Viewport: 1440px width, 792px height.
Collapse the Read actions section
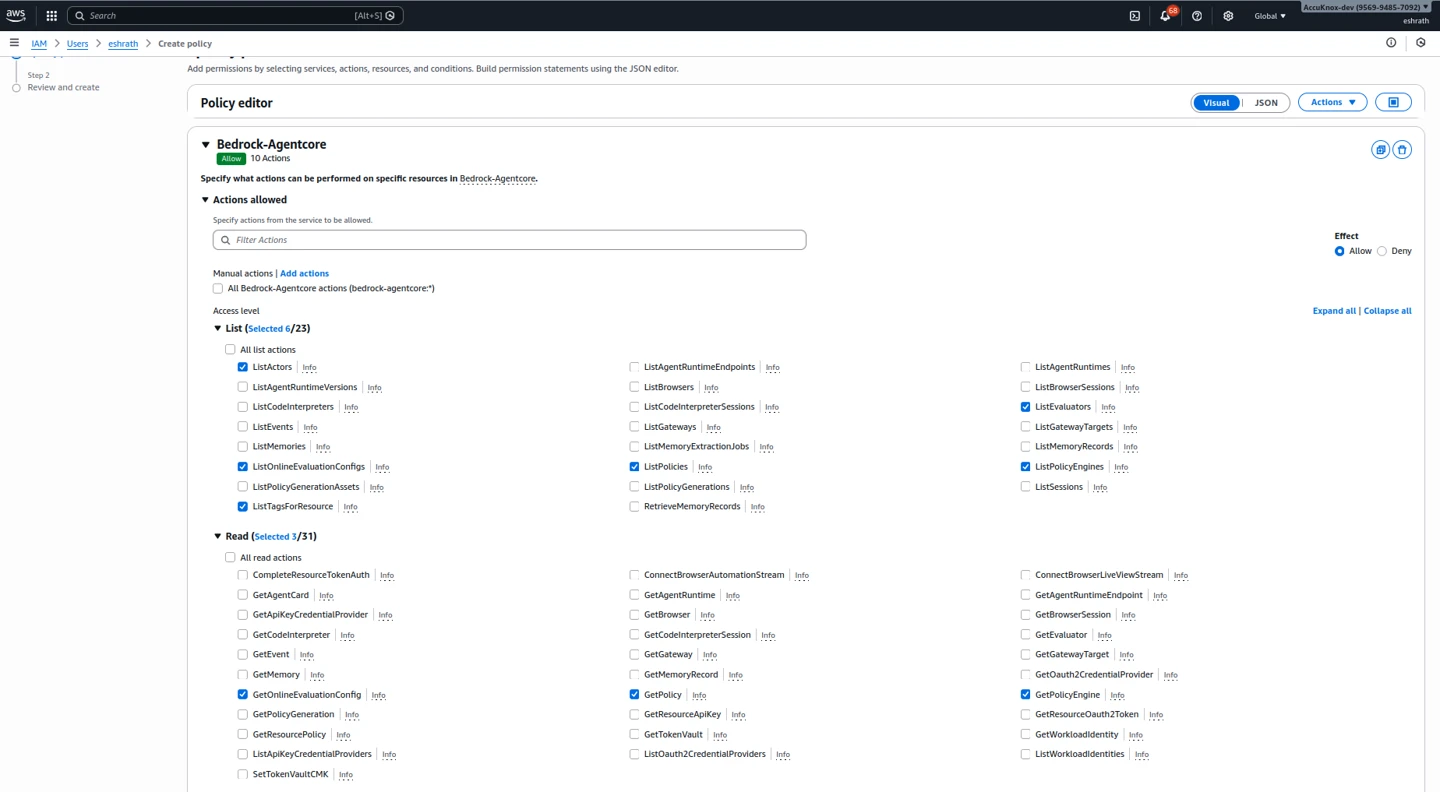pyautogui.click(x=217, y=536)
